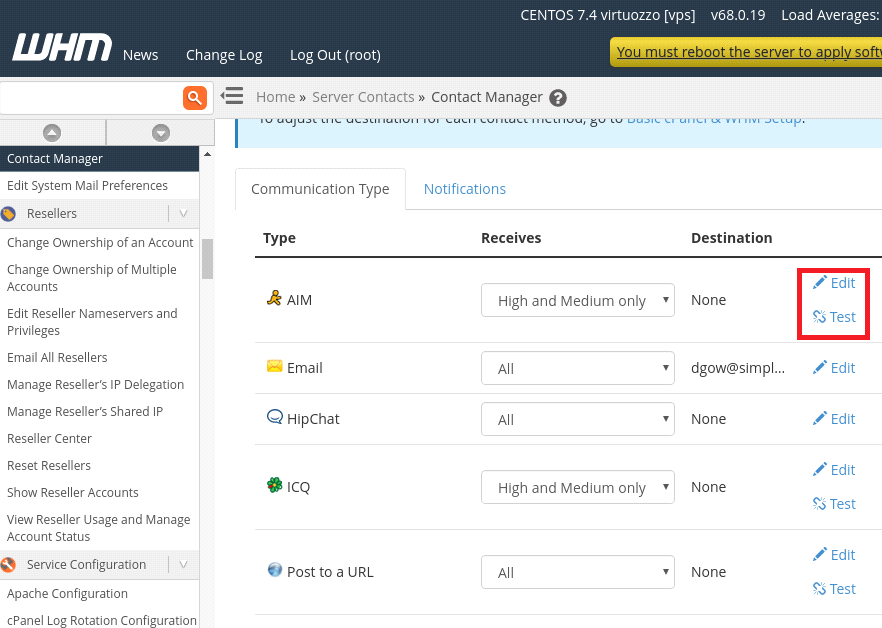Open the HipChat Receives dropdown

coord(578,419)
